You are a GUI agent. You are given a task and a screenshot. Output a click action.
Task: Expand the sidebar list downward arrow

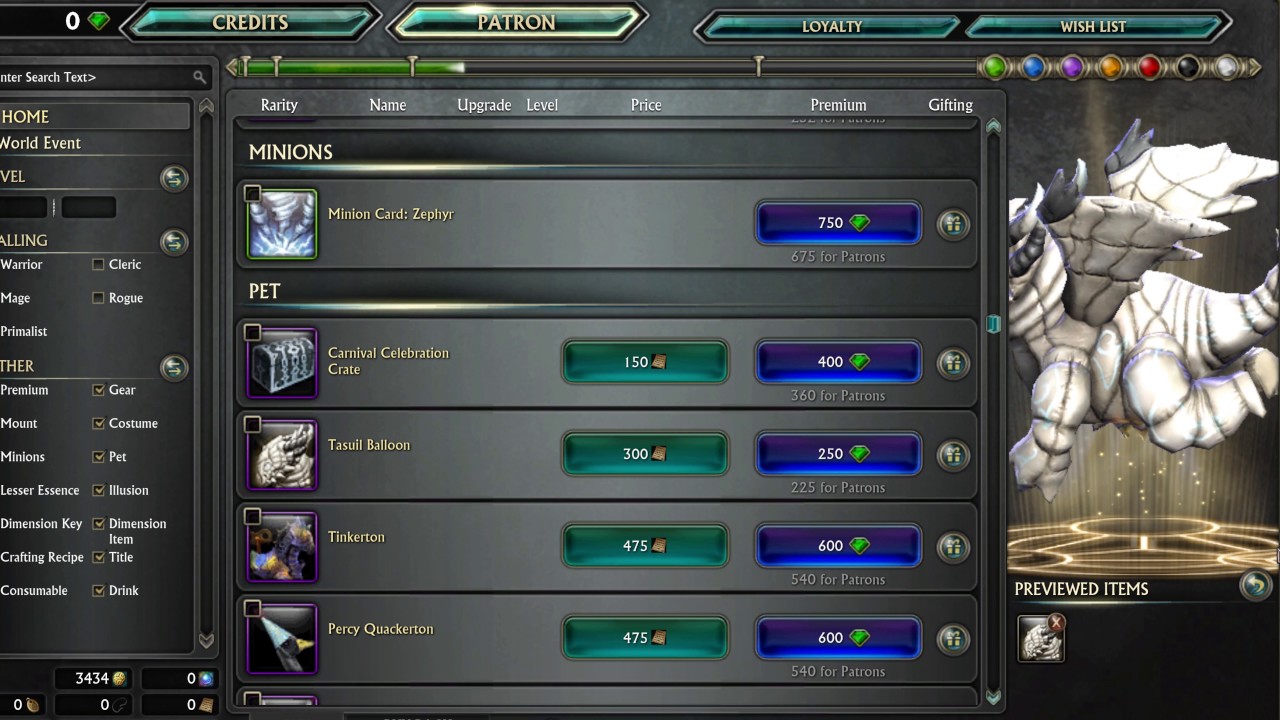pos(206,640)
